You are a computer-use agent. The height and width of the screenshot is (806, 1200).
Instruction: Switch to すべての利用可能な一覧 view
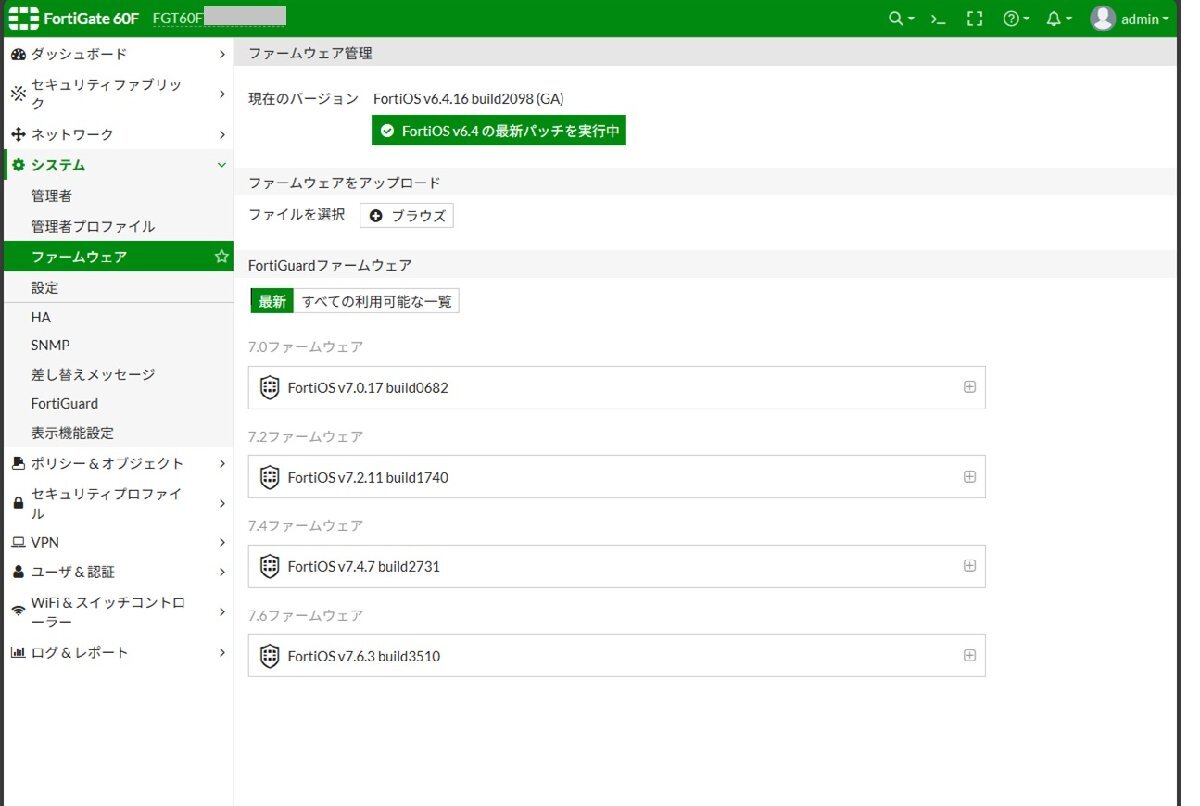(x=376, y=302)
